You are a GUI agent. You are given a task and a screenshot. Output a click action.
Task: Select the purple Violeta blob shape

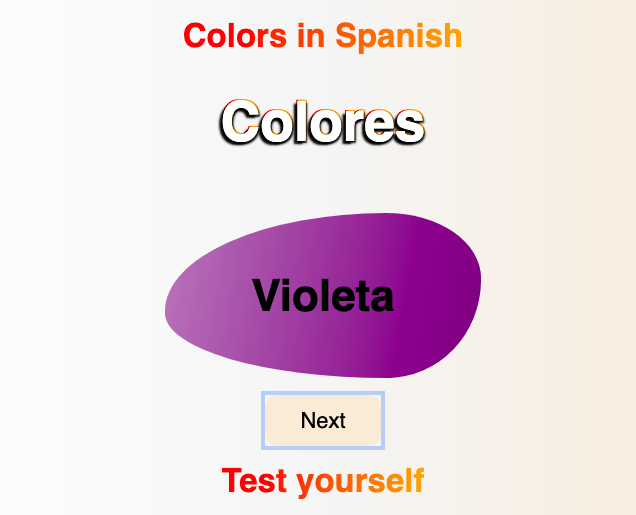click(323, 296)
